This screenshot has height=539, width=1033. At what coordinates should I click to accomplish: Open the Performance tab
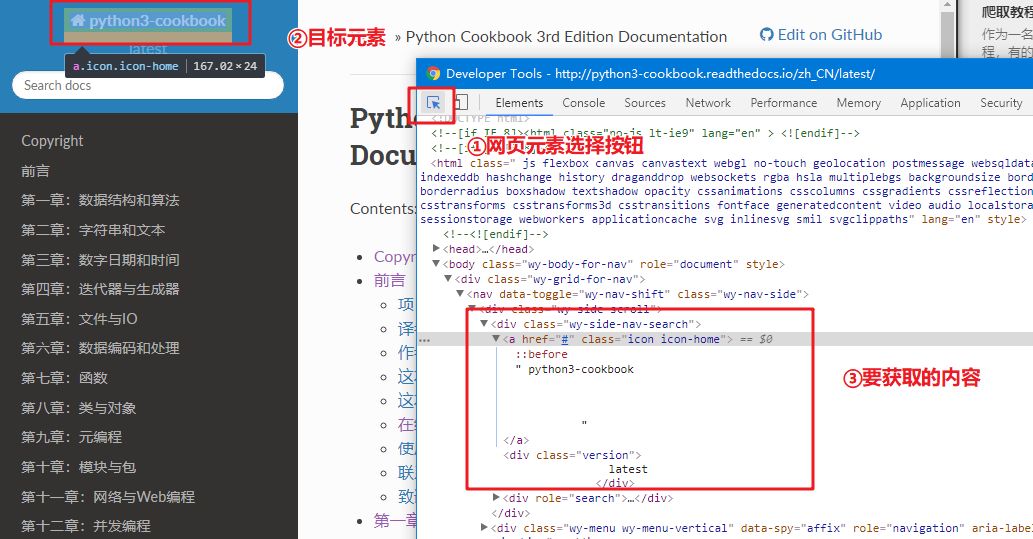point(783,103)
